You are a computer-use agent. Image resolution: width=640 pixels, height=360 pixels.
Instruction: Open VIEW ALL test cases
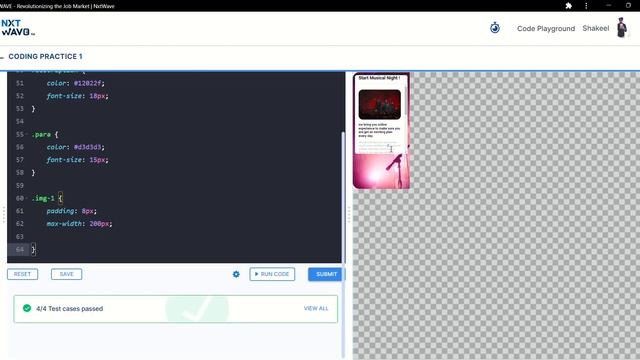[x=316, y=308]
